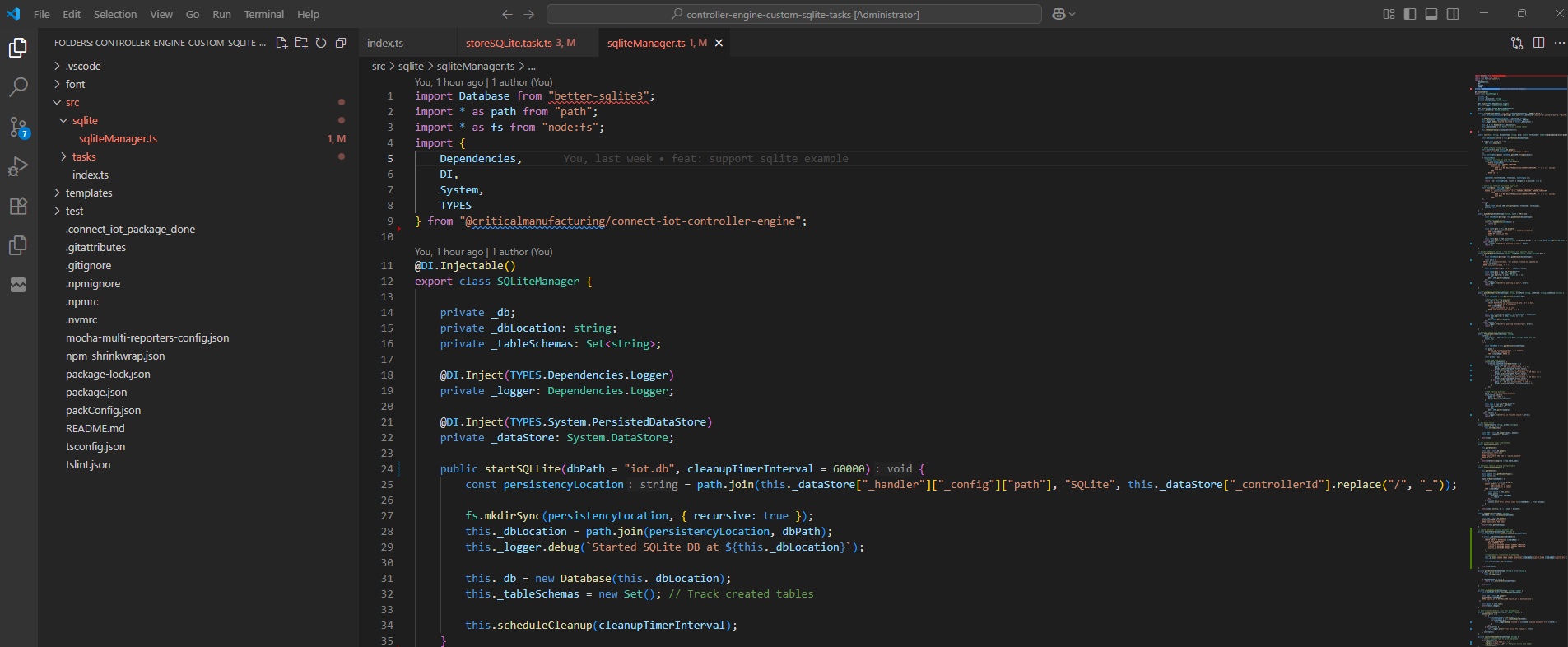Go forward with the navigation arrow
The width and height of the screenshot is (1568, 647).
tap(529, 14)
